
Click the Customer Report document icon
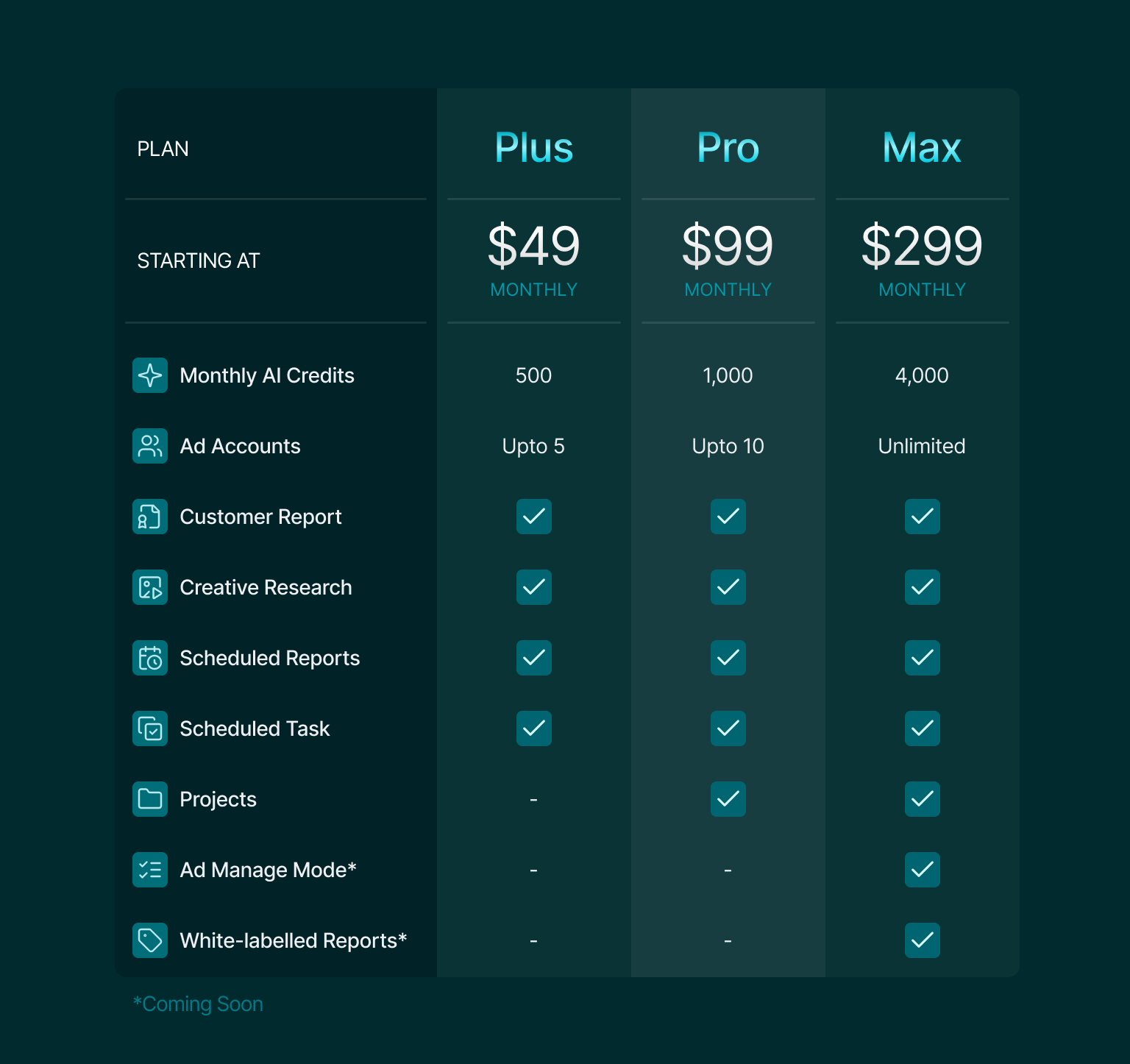(x=150, y=517)
